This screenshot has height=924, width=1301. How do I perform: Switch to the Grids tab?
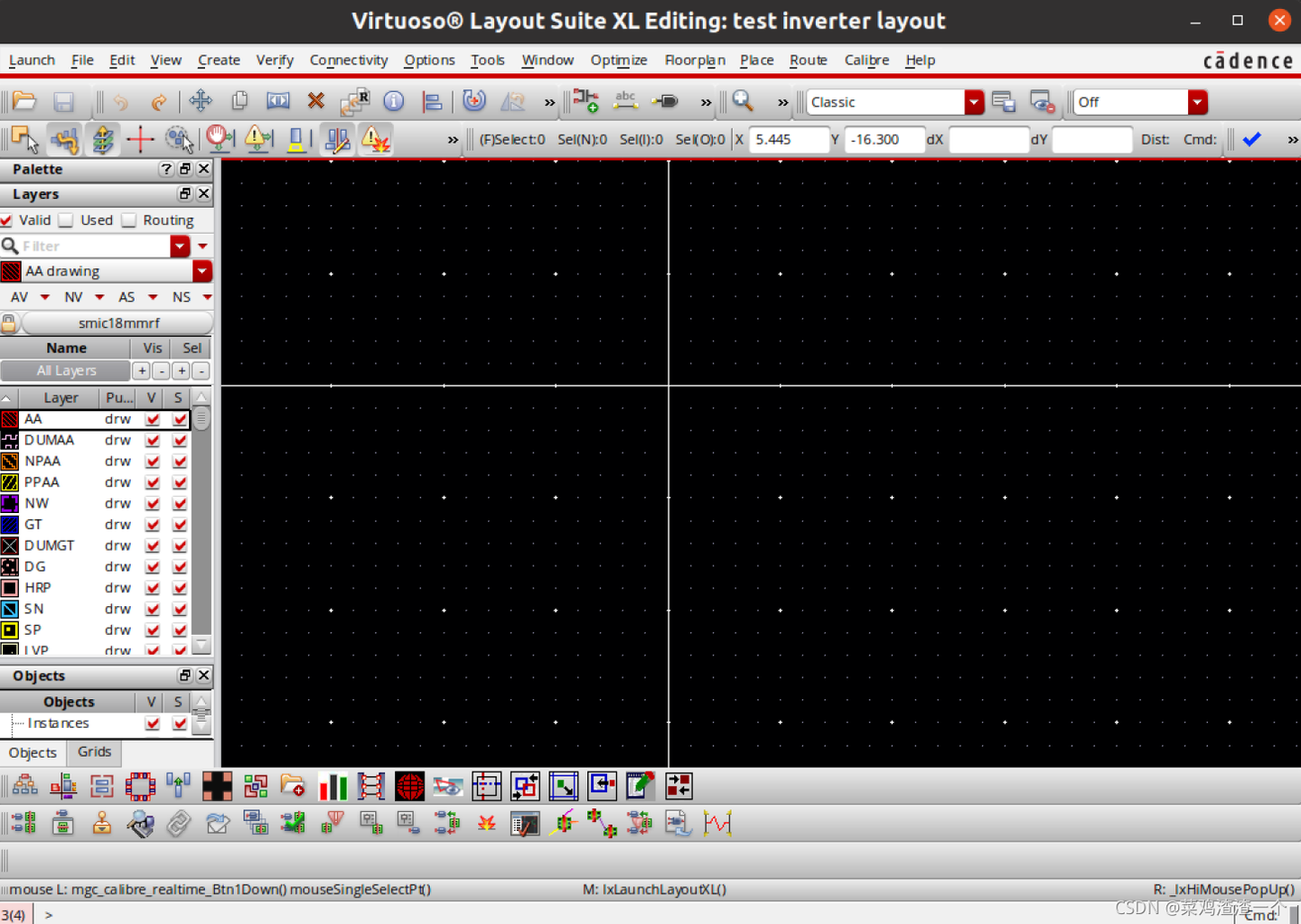coord(94,751)
